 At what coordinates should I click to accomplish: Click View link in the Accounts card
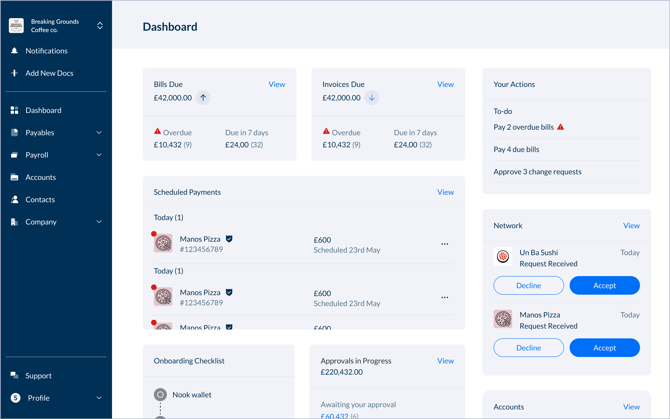tap(631, 407)
